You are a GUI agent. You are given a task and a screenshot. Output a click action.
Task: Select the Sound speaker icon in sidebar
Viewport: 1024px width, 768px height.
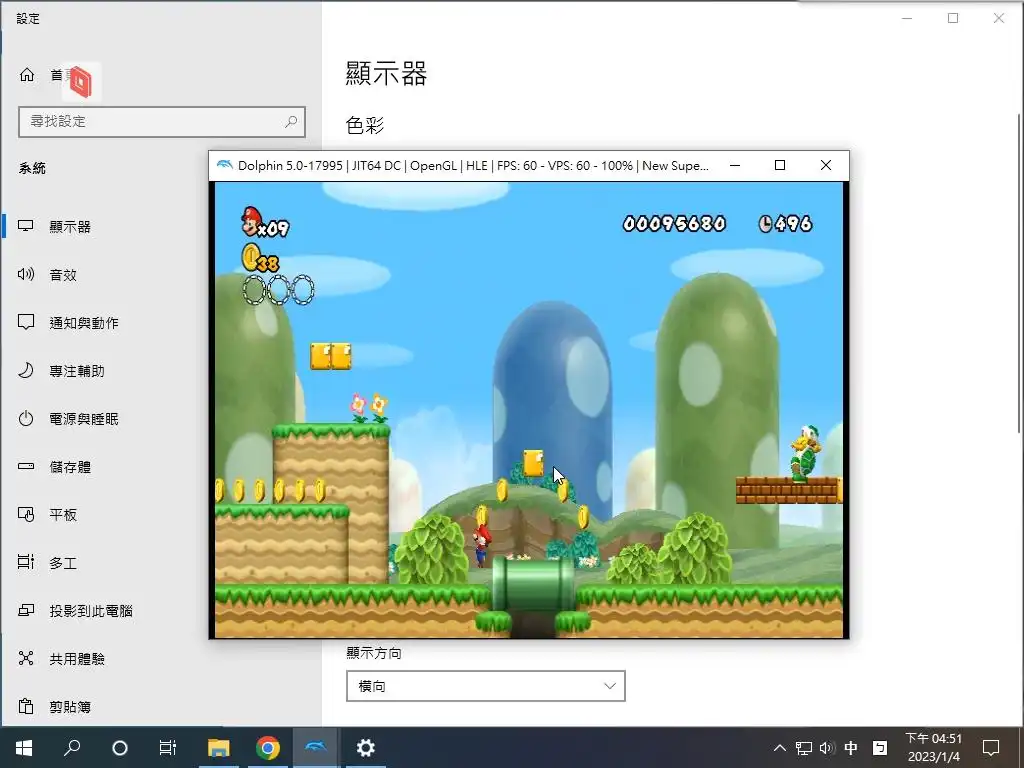tap(25, 274)
